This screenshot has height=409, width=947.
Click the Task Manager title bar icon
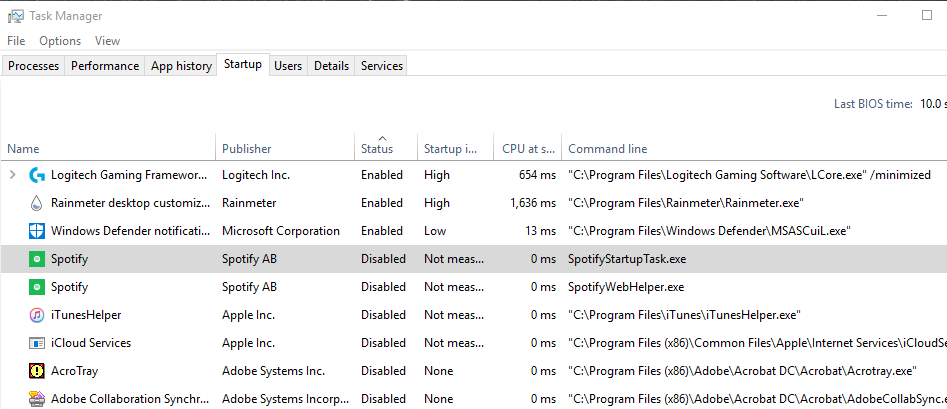[16, 16]
